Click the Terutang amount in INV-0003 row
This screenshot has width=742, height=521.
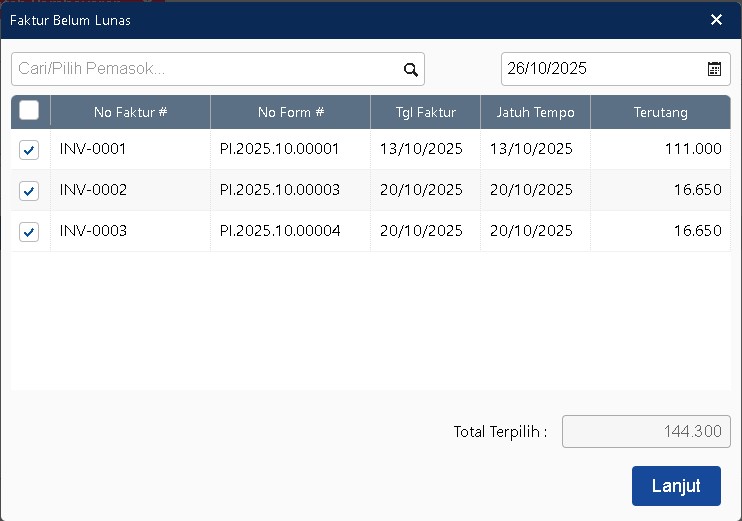click(x=697, y=231)
